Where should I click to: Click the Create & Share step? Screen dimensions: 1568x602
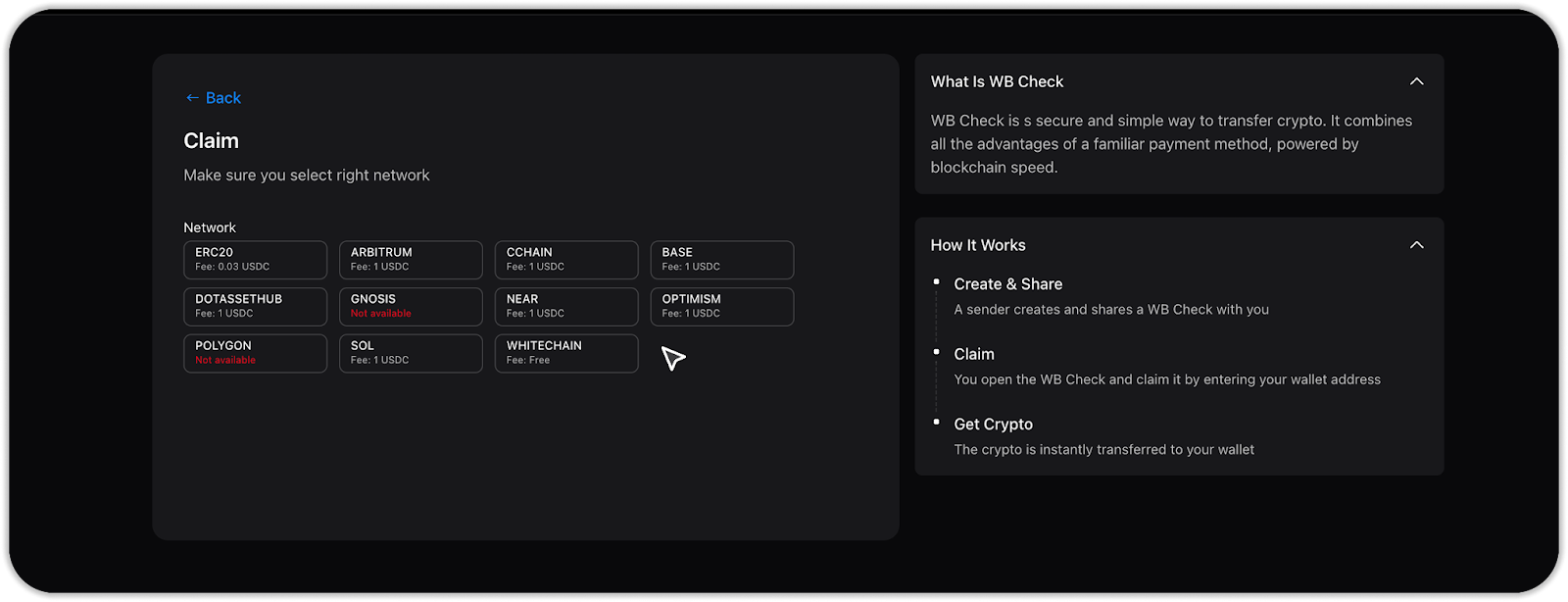(x=1007, y=284)
